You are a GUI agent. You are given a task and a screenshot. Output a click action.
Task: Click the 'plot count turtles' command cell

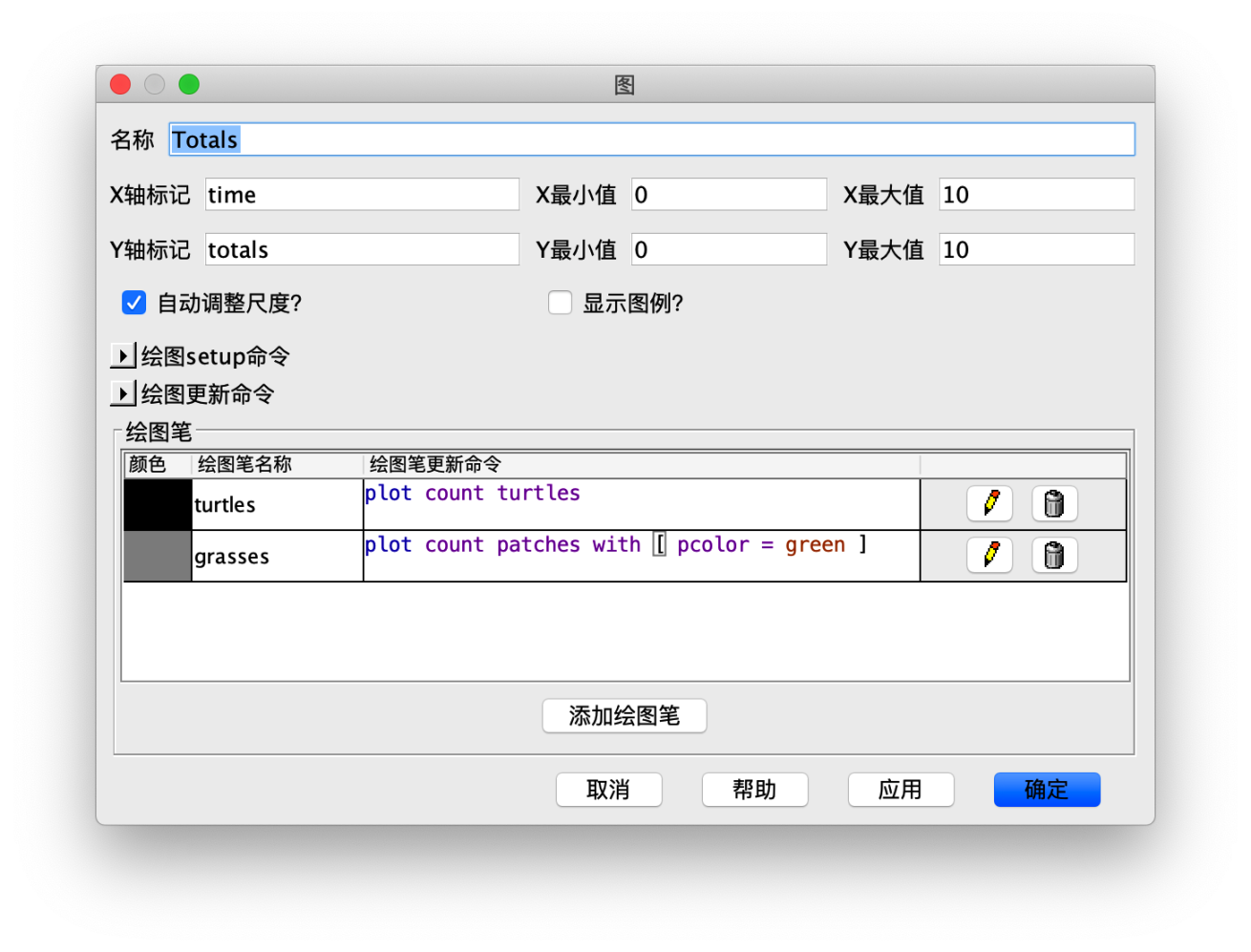(642, 504)
